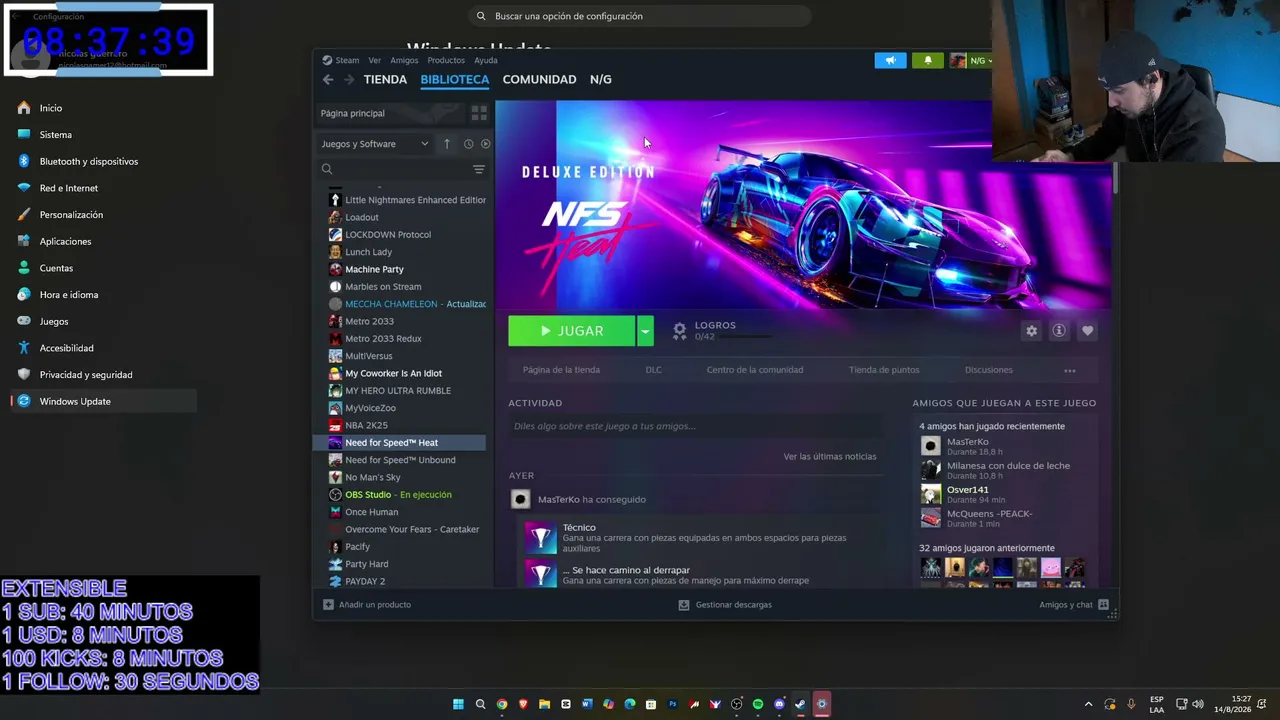Sort library with the up arrow icon

(x=447, y=144)
